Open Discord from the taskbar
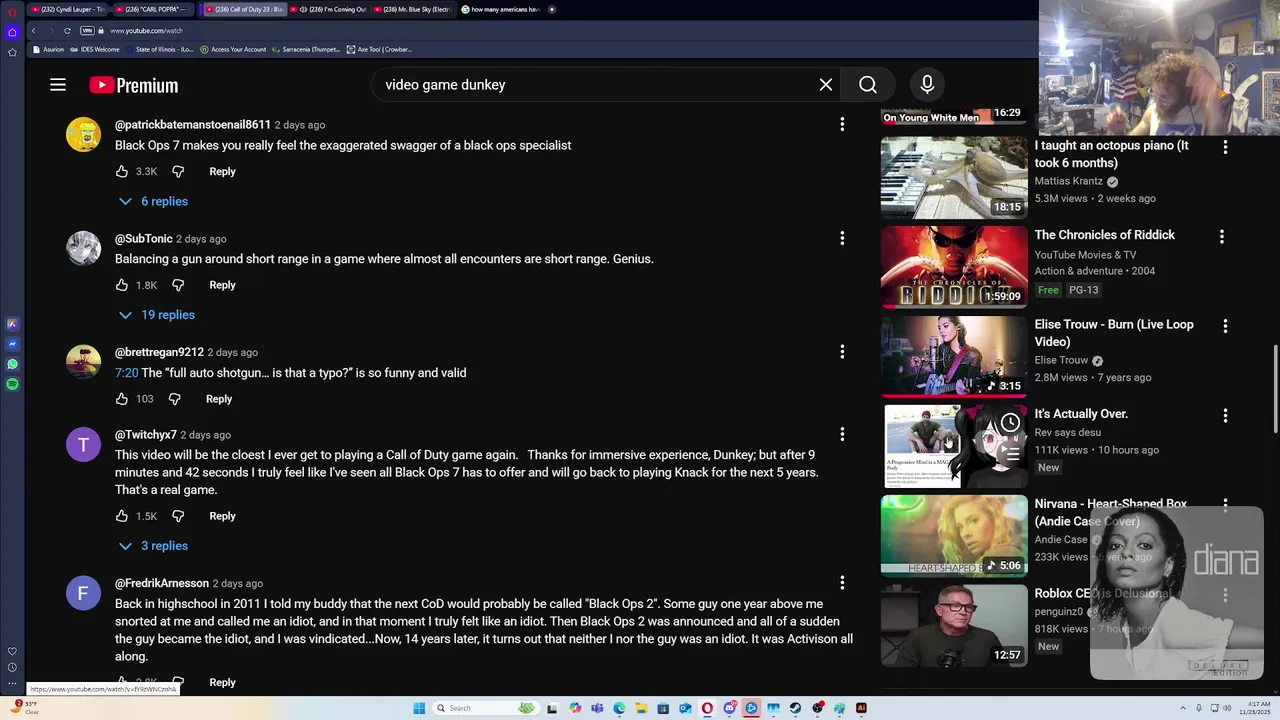Screen dimensions: 1280x720 pyautogui.click(x=729, y=708)
